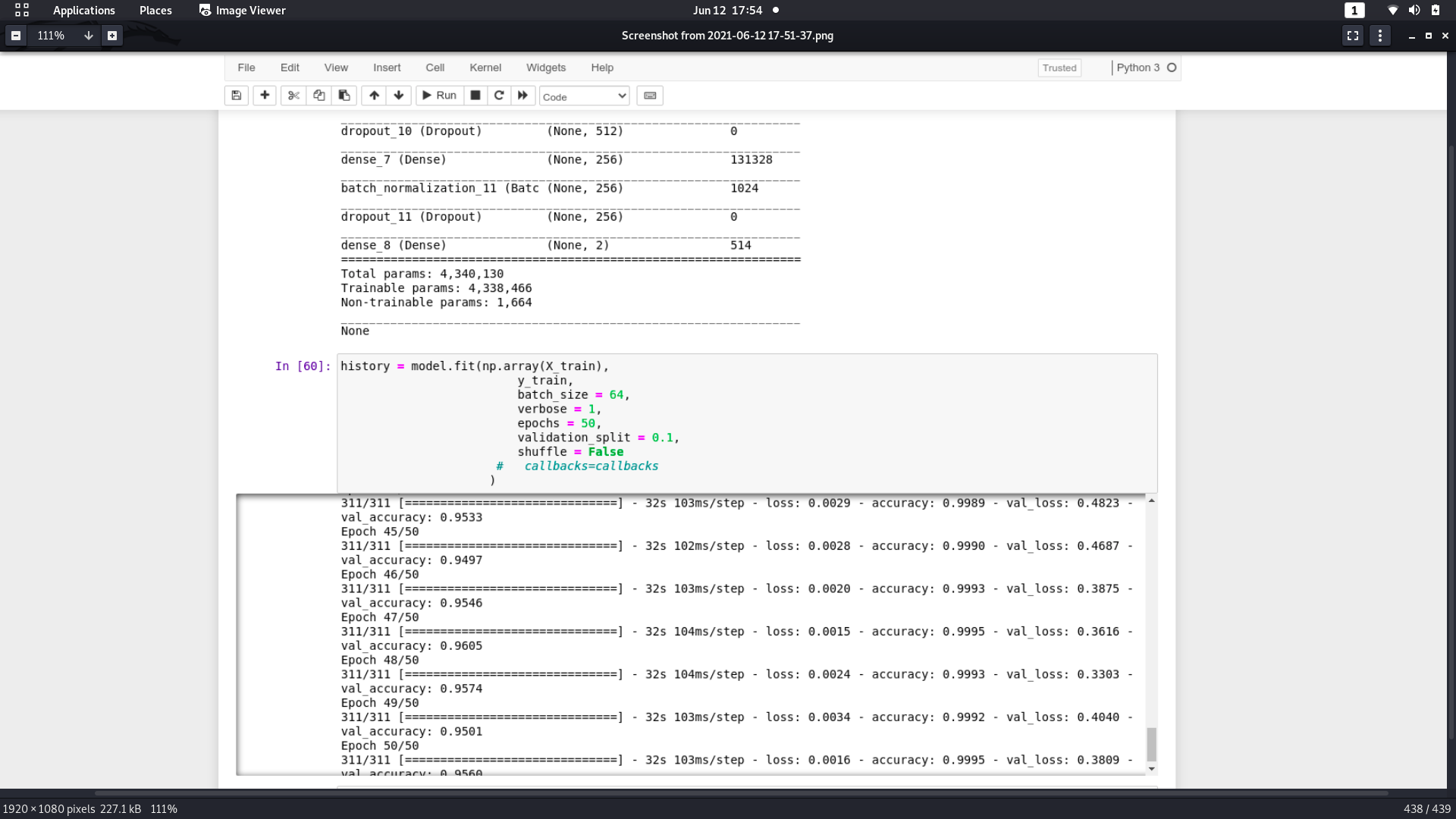Save the notebook with the save icon
The image size is (1456, 819).
coord(236,96)
